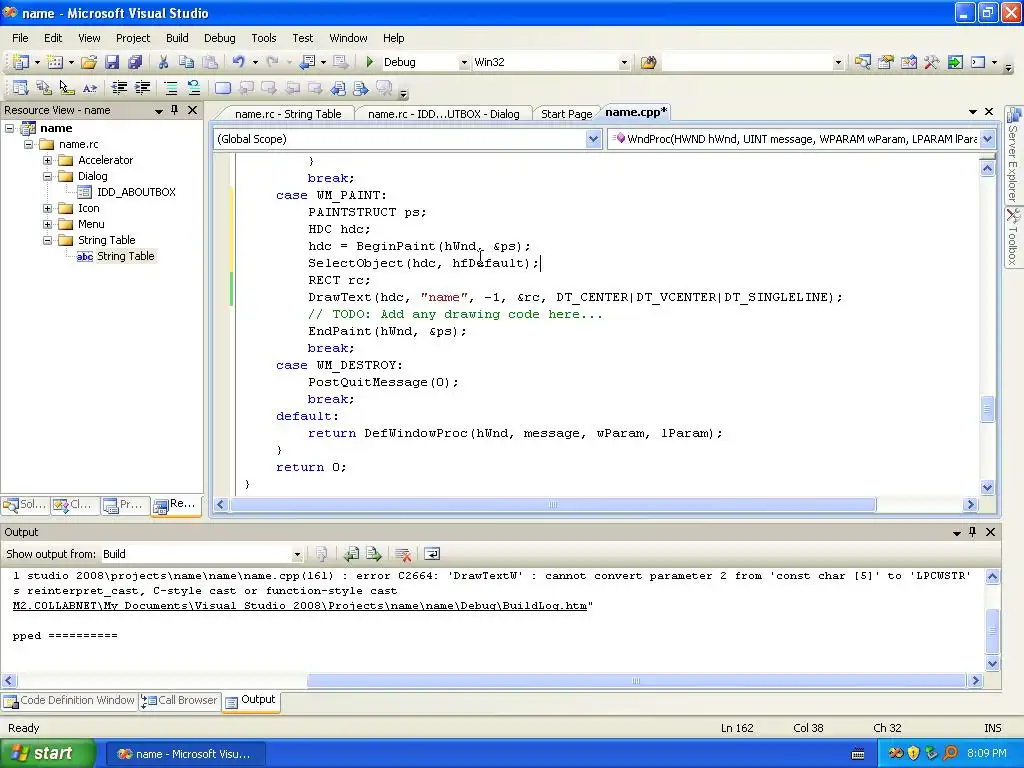
Task: Click the Toggle Bookmark icon
Action: pos(223,88)
